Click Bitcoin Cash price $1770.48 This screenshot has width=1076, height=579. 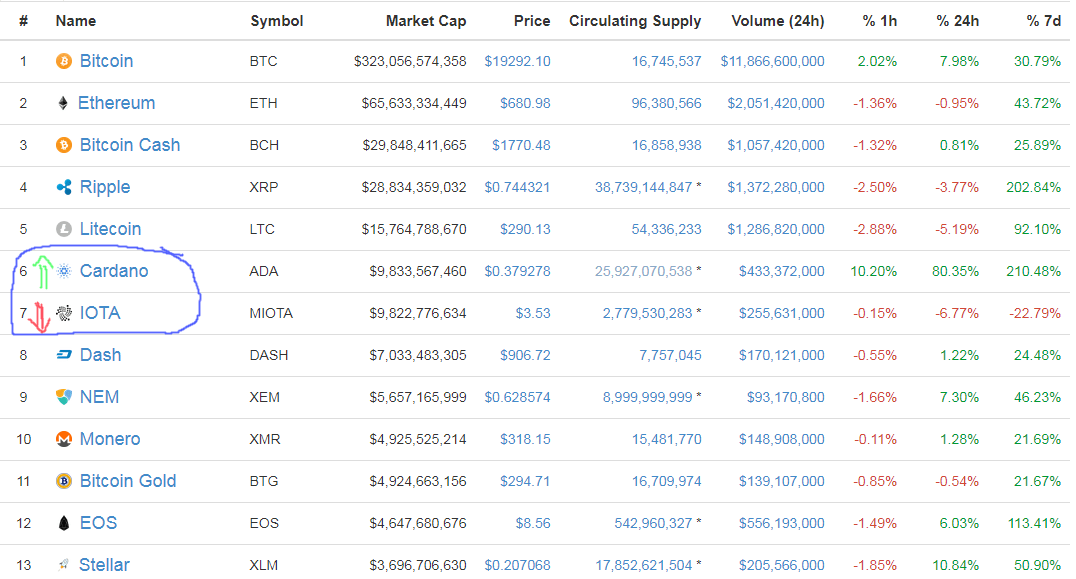(521, 145)
